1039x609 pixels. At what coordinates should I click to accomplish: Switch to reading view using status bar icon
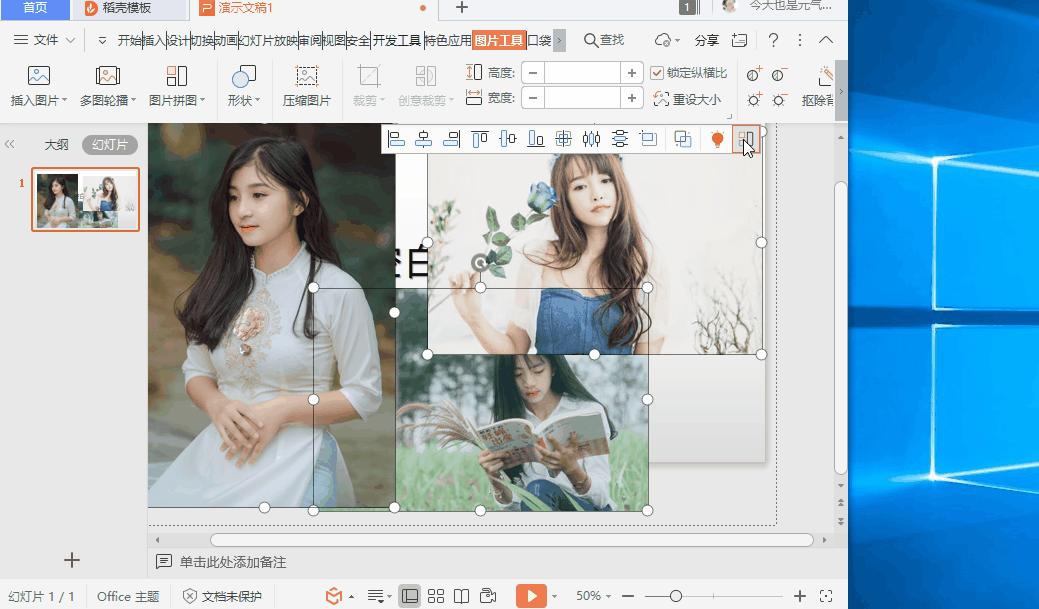461,595
